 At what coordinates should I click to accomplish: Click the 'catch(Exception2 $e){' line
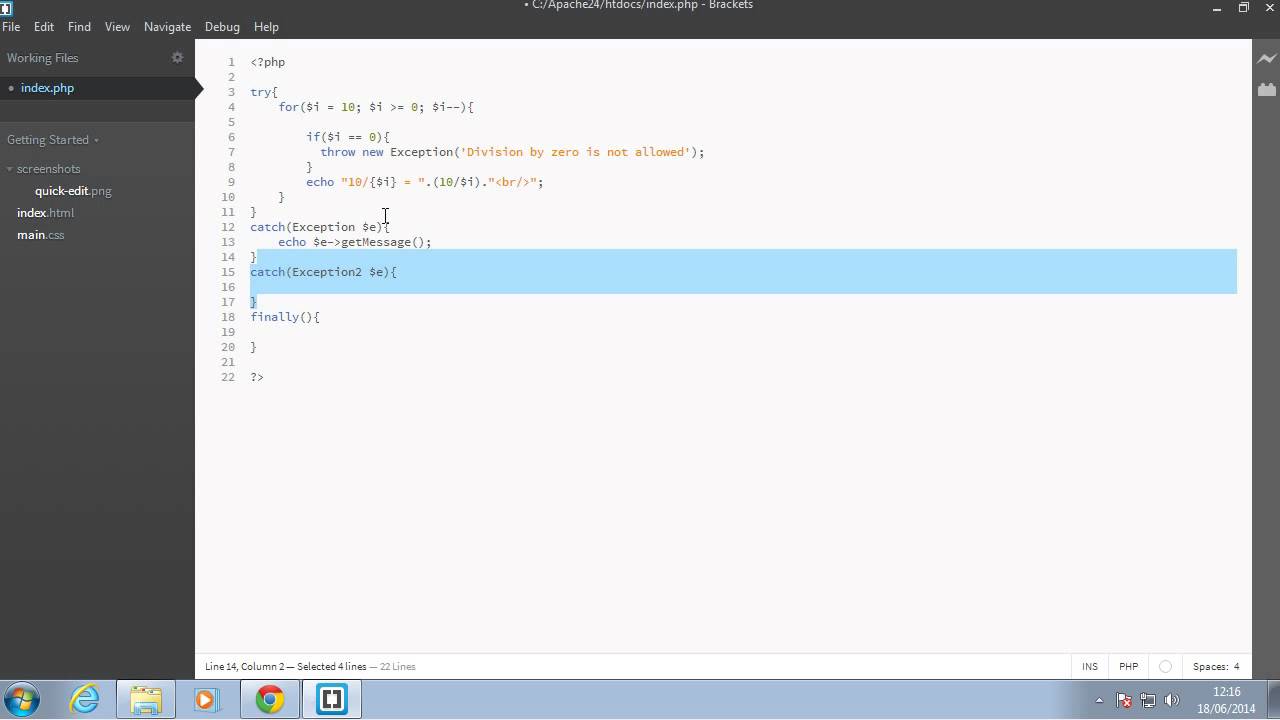tap(323, 272)
